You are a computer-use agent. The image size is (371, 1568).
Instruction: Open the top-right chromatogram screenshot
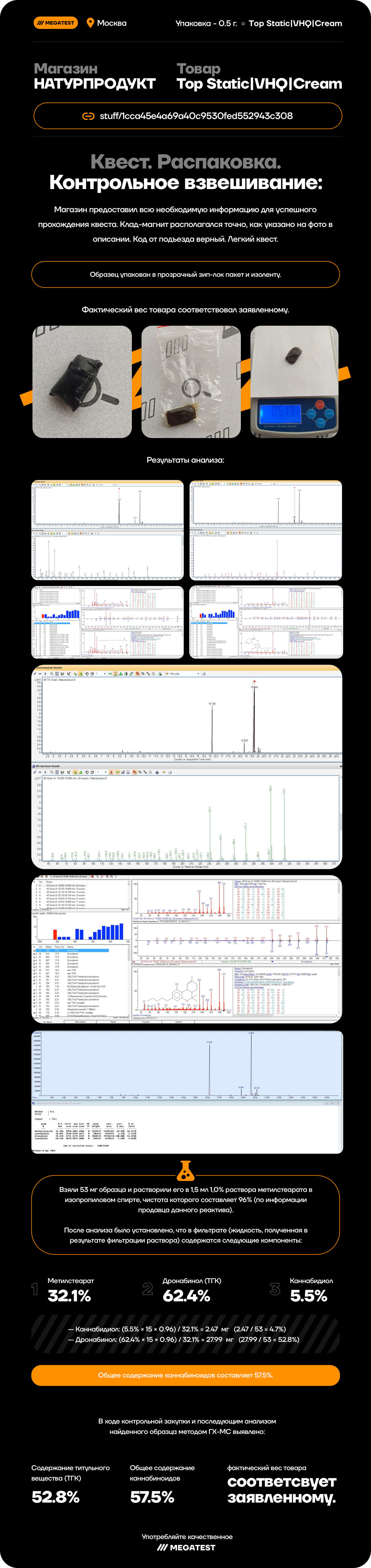point(265,530)
